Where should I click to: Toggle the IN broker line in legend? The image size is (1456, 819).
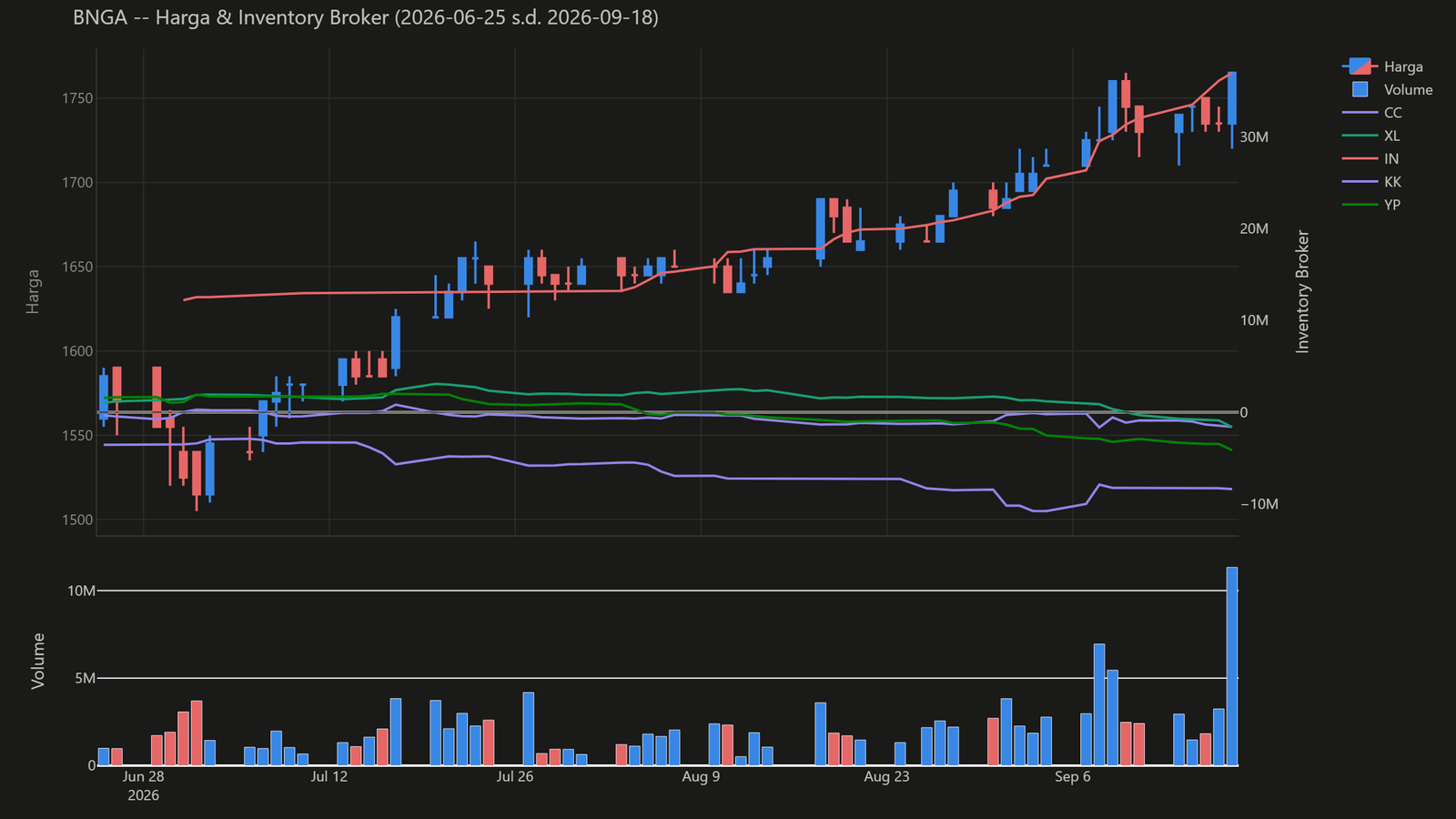[x=1371, y=158]
